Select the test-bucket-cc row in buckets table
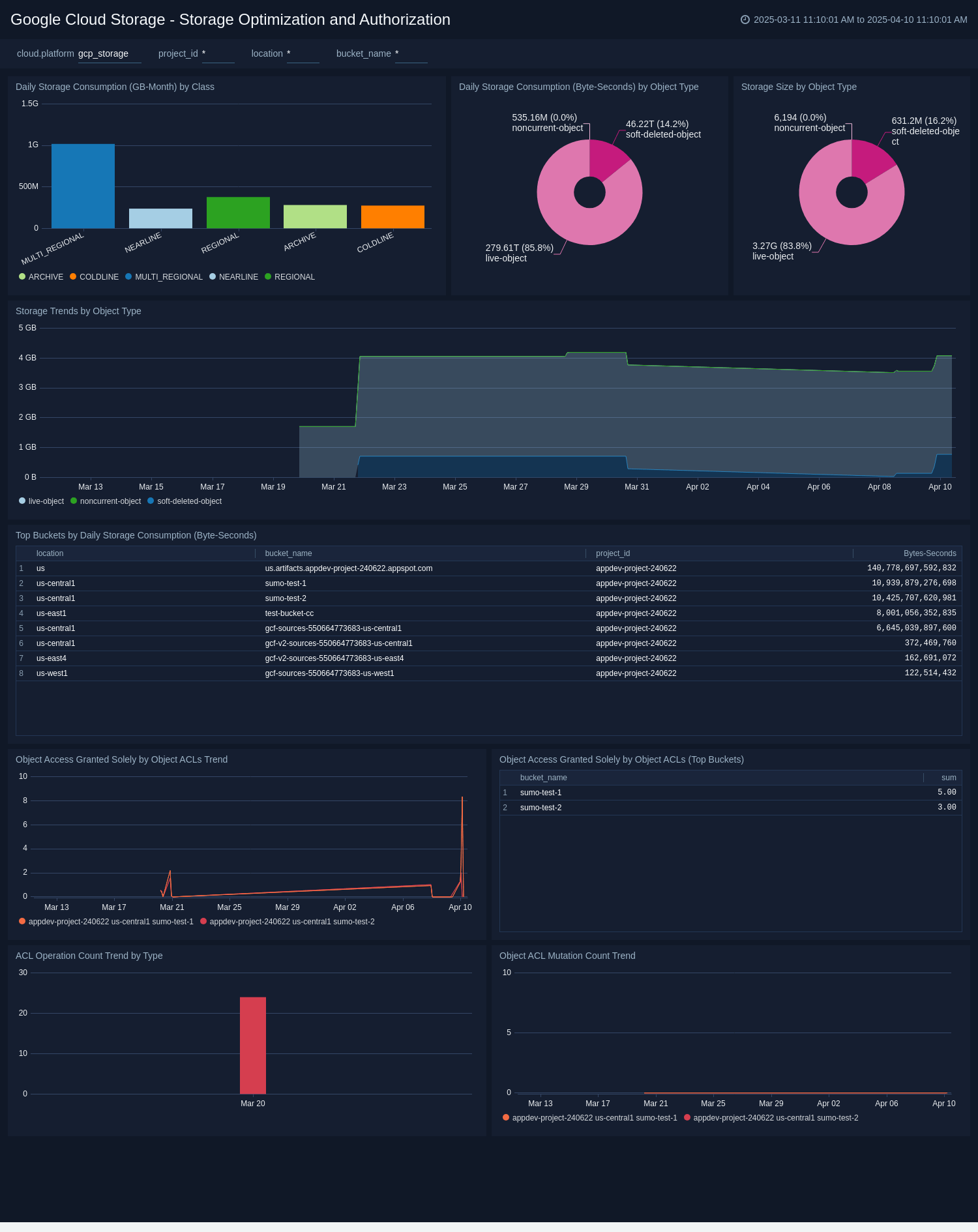The width and height of the screenshot is (978, 1232). [289, 613]
